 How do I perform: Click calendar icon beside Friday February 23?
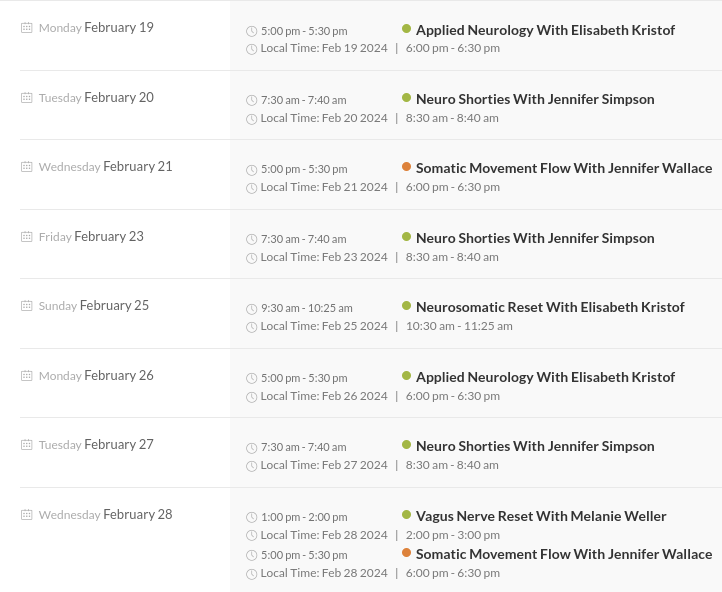(27, 237)
